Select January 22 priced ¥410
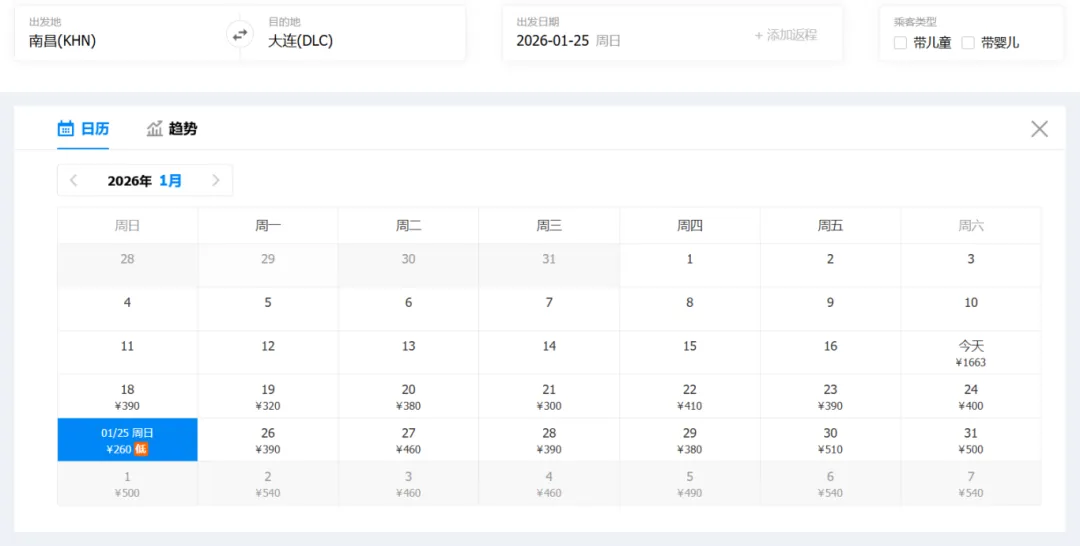 tap(689, 397)
